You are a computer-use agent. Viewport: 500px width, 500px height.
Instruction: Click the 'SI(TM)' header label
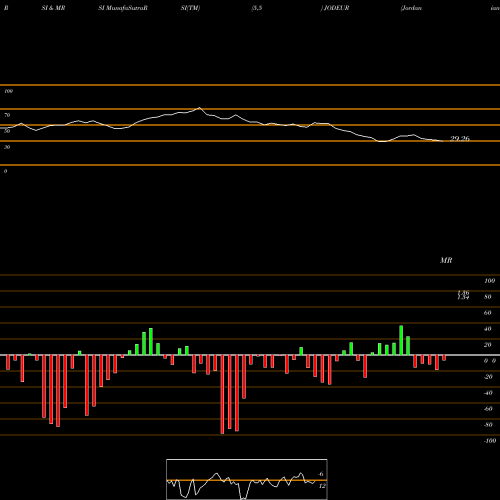click(190, 8)
